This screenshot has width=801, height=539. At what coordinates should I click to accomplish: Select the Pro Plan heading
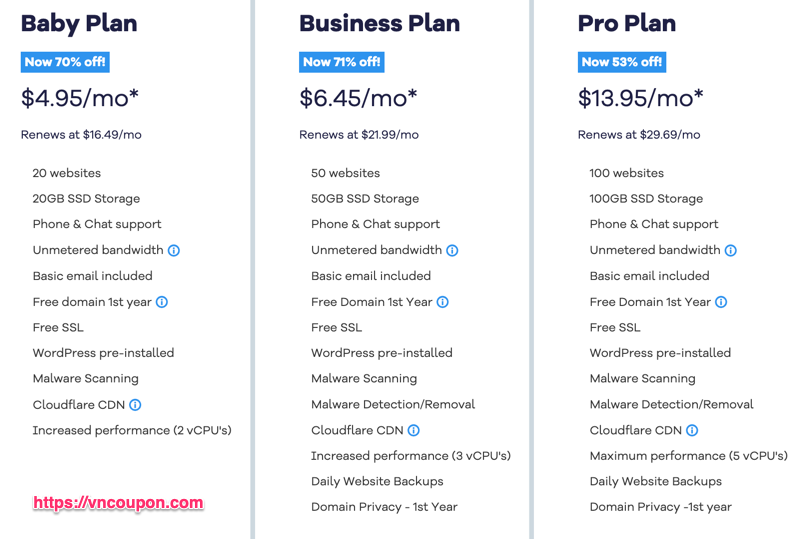coord(627,24)
